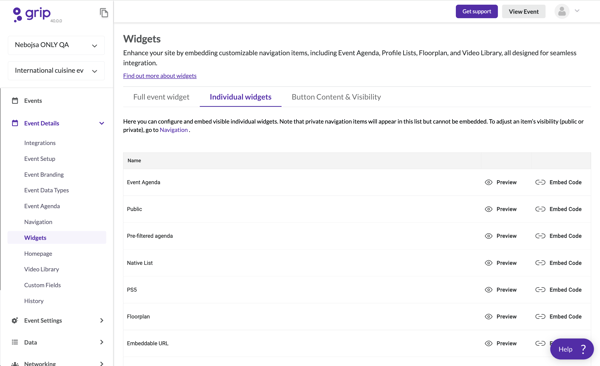
Task: Open Homepage in the sidebar
Action: pyautogui.click(x=38, y=253)
